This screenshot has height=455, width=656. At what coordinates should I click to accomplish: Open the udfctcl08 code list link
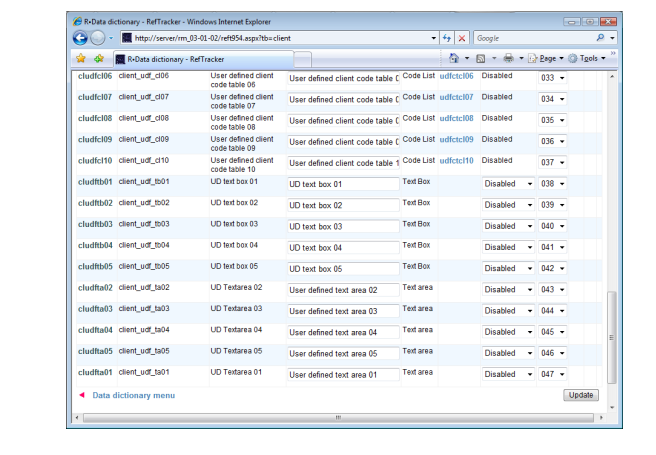[x=456, y=118]
